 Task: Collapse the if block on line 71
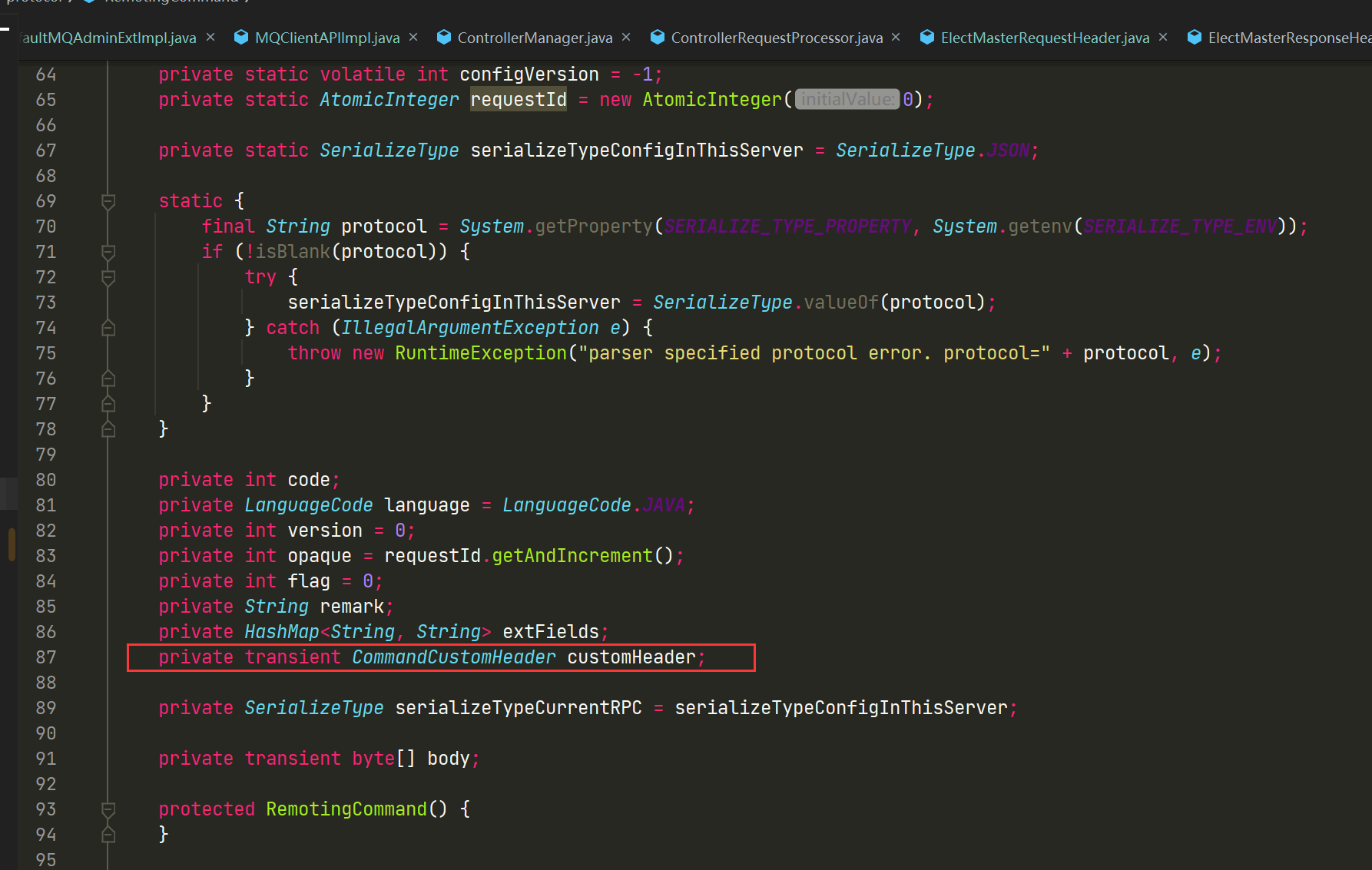[108, 252]
